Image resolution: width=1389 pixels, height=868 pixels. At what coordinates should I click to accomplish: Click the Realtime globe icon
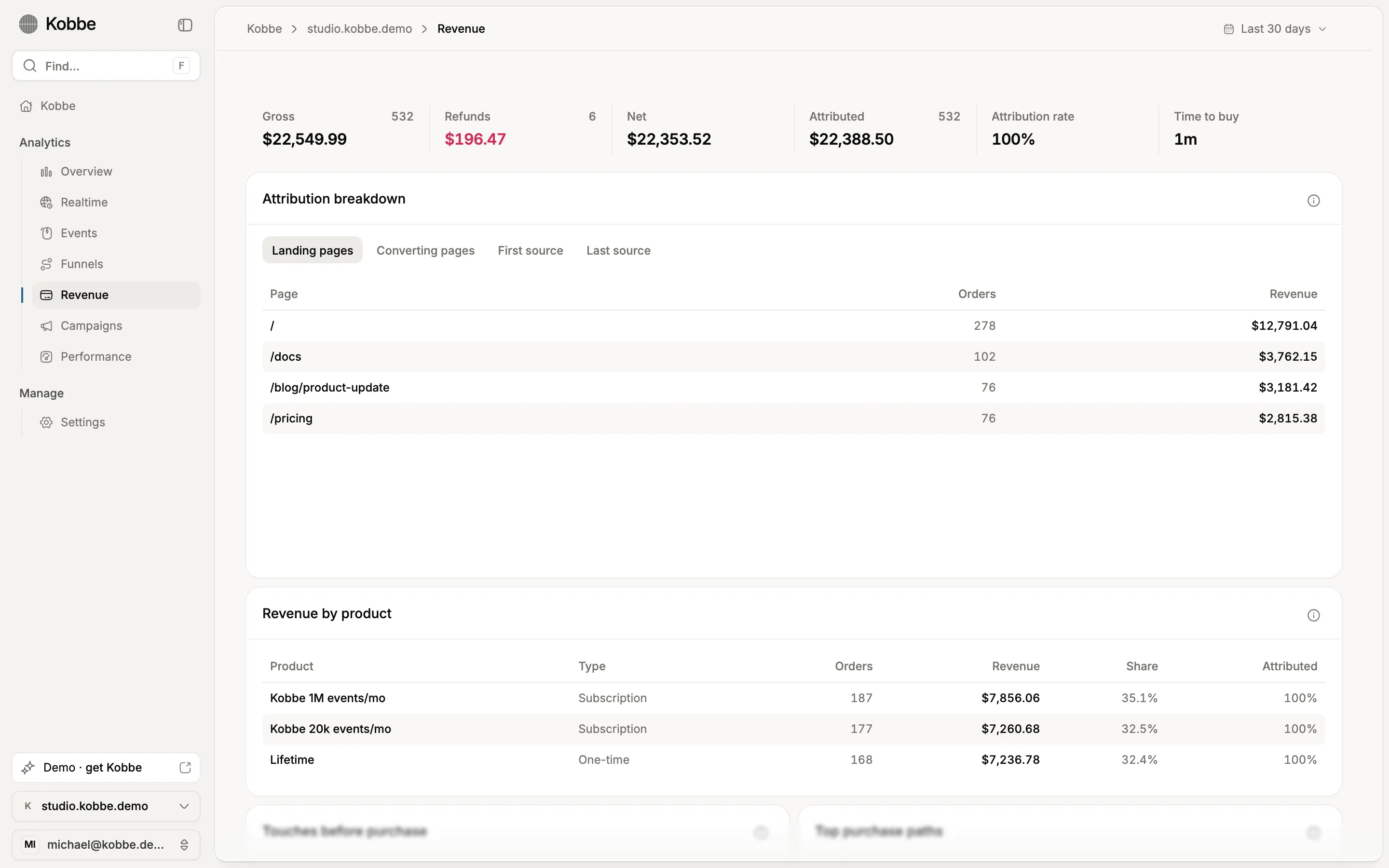pyautogui.click(x=46, y=203)
